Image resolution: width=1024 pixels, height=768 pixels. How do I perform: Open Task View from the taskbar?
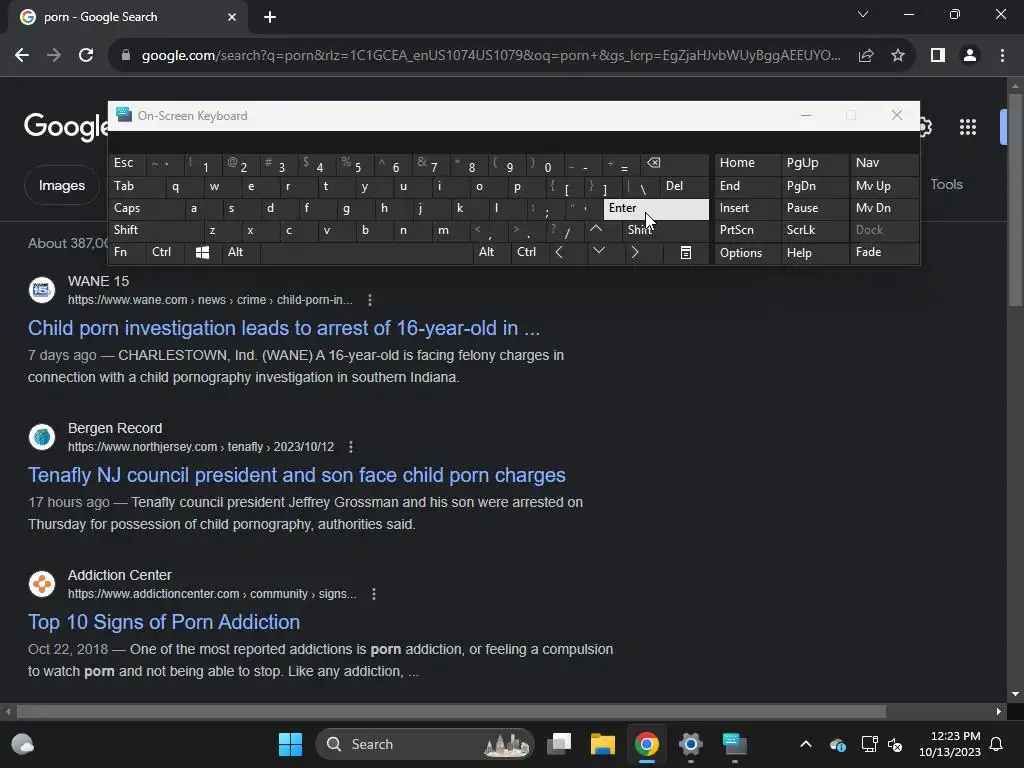[560, 744]
